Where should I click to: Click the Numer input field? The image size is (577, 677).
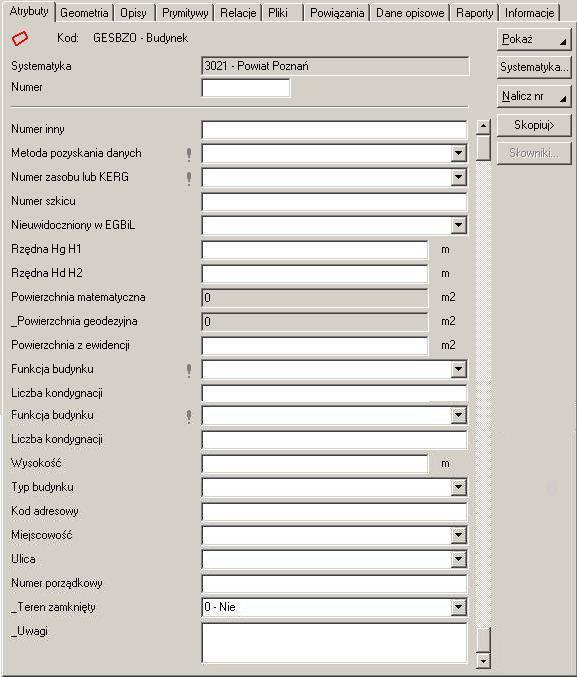[246, 88]
